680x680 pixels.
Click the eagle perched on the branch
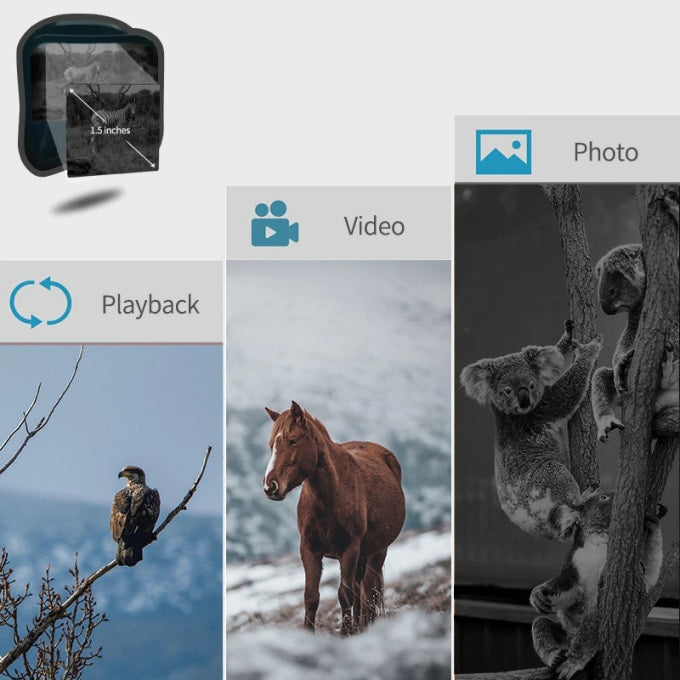[134, 512]
